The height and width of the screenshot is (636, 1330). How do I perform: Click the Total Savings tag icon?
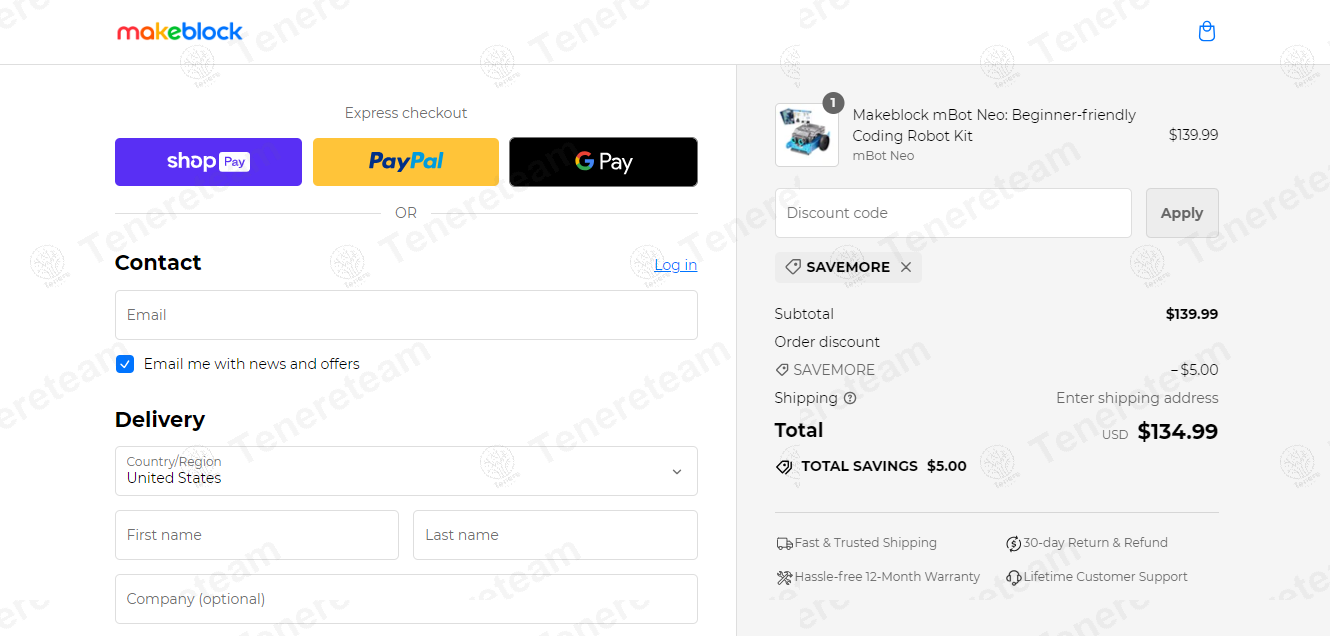(784, 467)
